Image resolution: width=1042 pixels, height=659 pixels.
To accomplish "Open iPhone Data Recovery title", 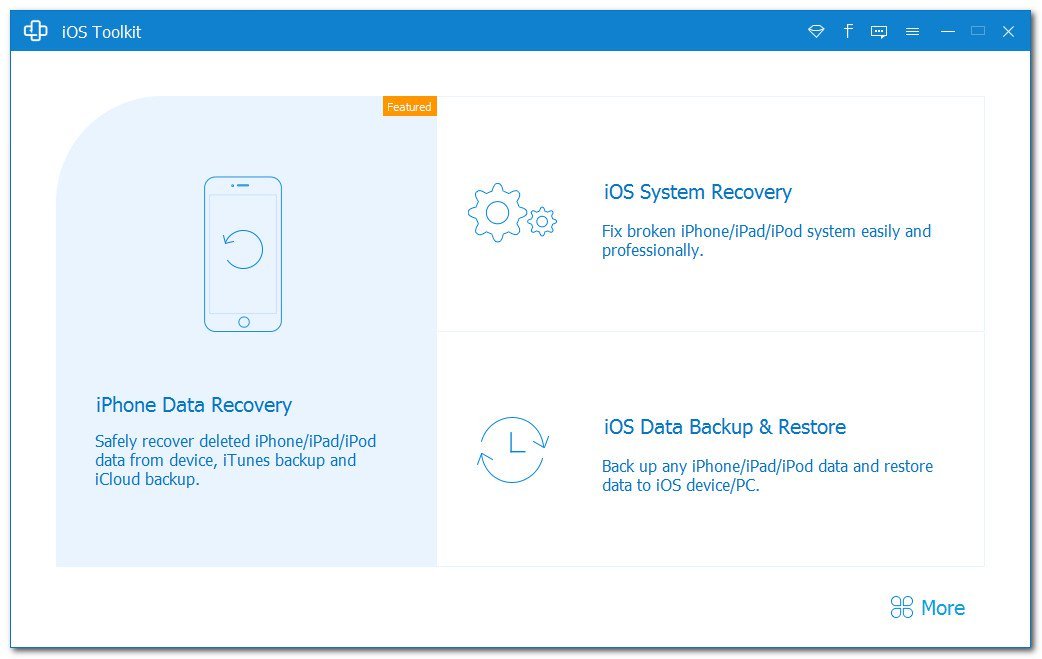I will point(194,405).
